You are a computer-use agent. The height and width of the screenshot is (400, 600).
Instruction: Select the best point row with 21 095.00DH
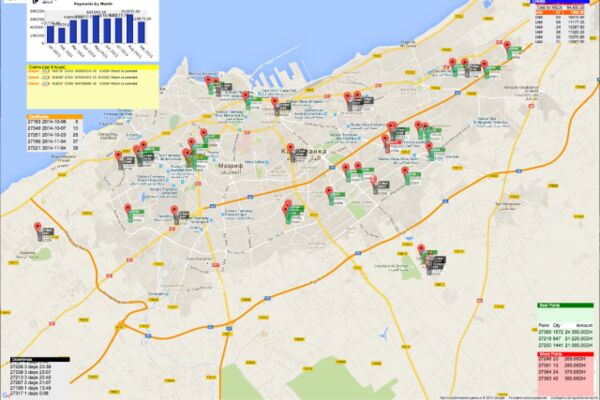(x=566, y=345)
